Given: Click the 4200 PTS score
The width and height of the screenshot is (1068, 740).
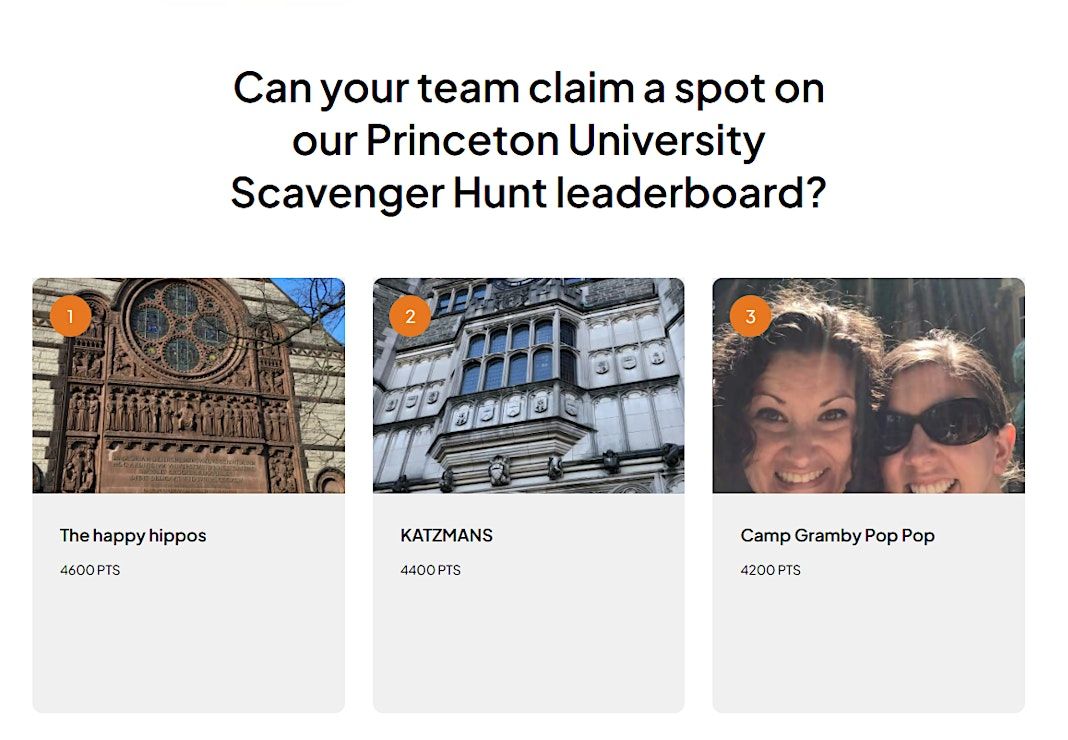Looking at the screenshot, I should click(770, 570).
